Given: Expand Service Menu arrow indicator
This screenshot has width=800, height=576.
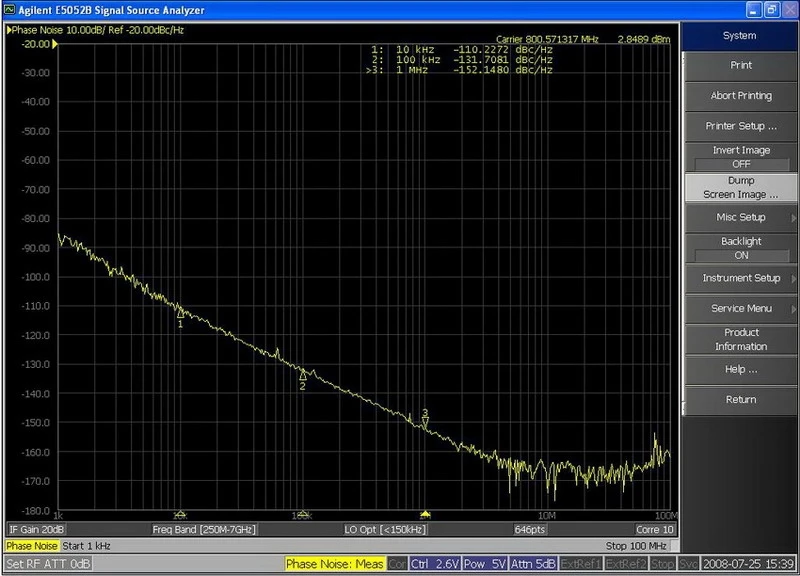Looking at the screenshot, I should tap(793, 309).
